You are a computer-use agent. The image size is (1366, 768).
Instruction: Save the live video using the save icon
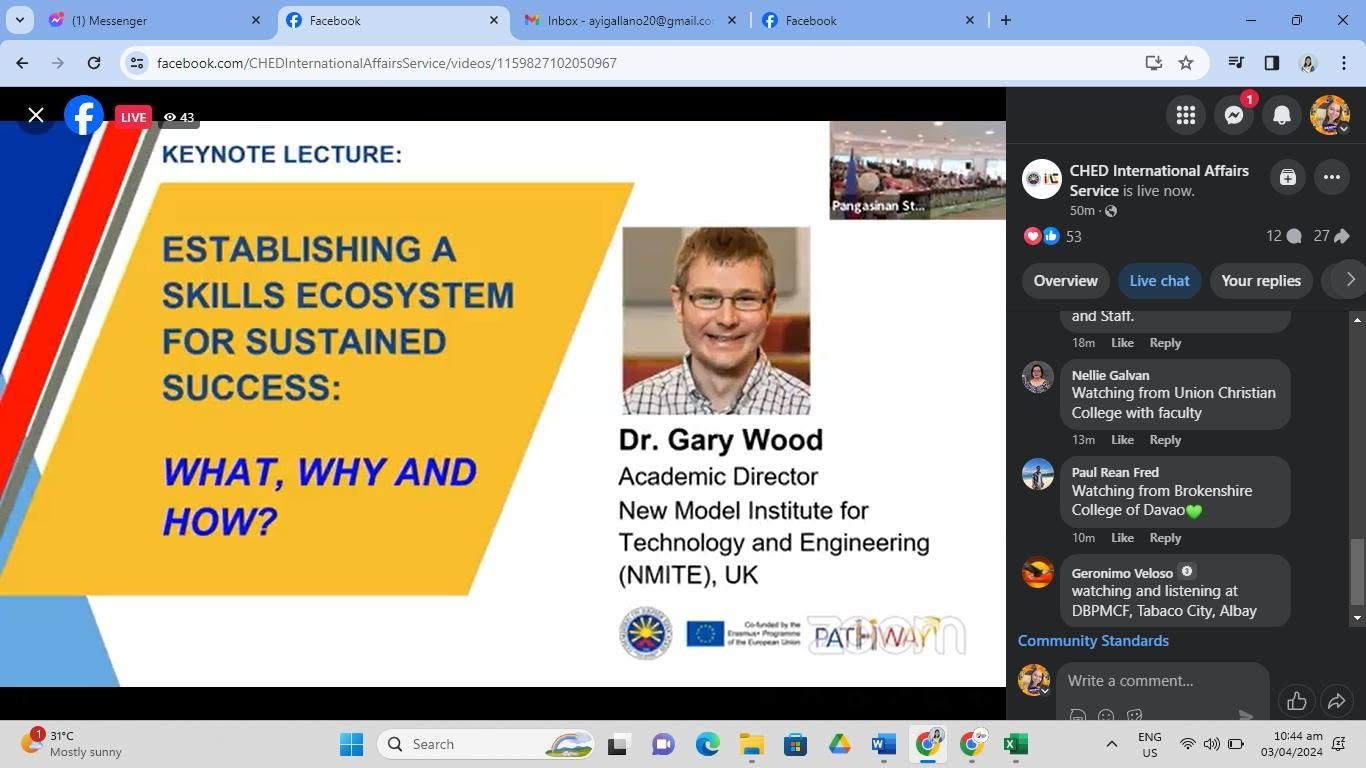[1288, 178]
